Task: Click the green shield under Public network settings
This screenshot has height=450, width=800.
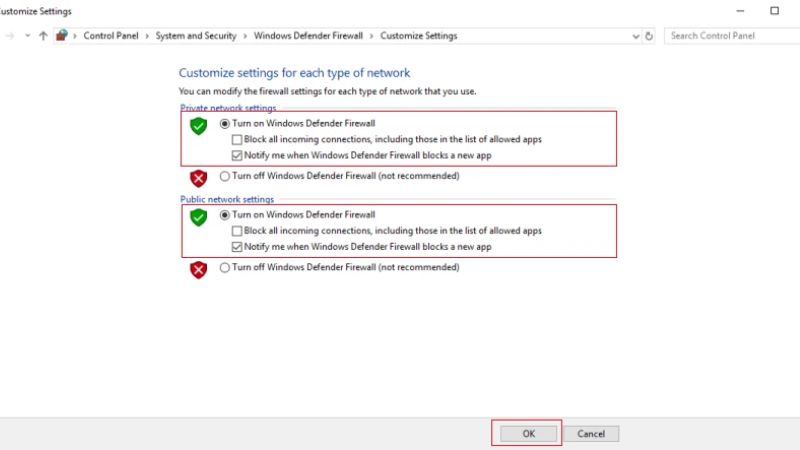Action: (x=198, y=217)
